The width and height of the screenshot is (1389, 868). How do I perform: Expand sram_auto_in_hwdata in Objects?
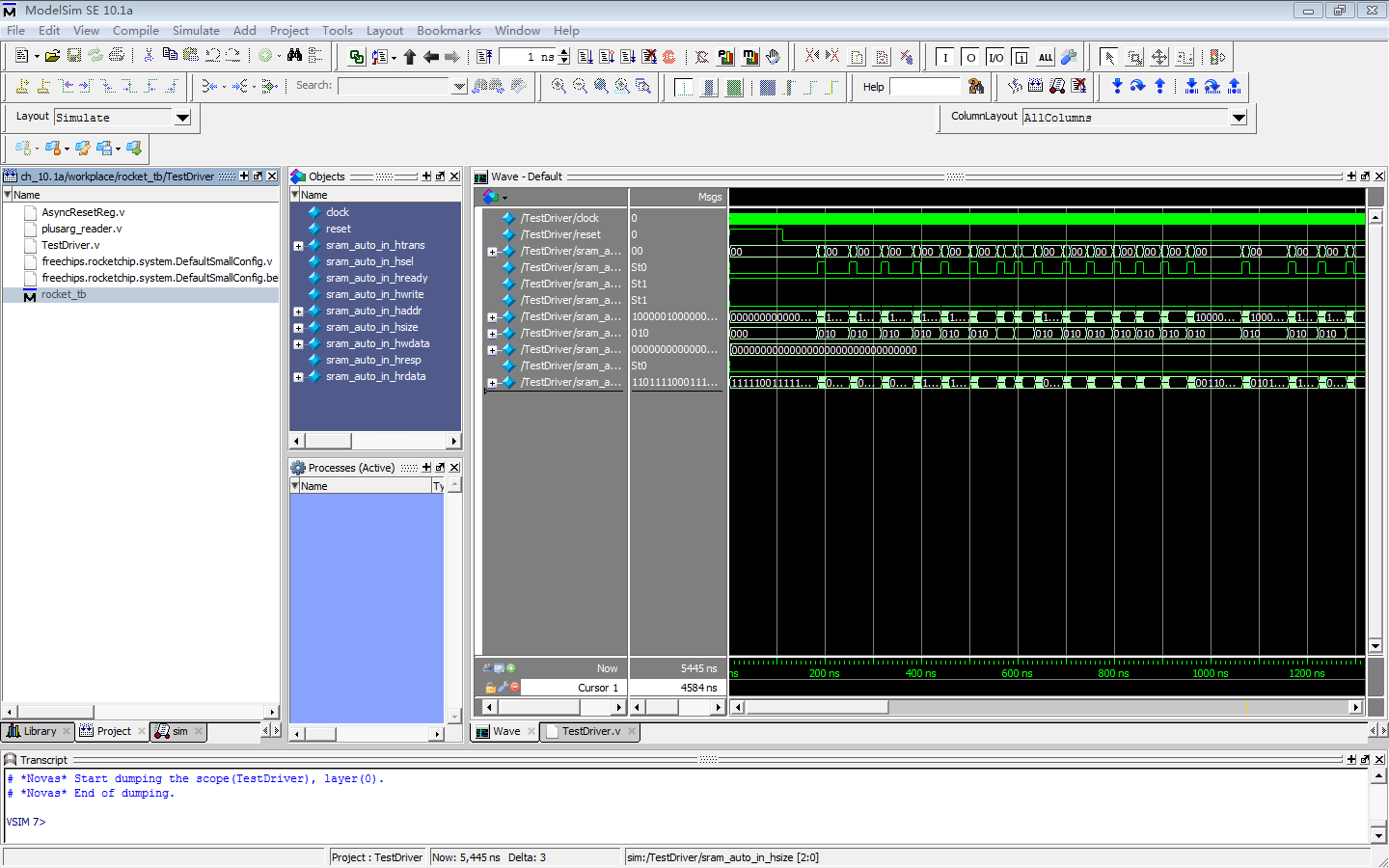(298, 344)
